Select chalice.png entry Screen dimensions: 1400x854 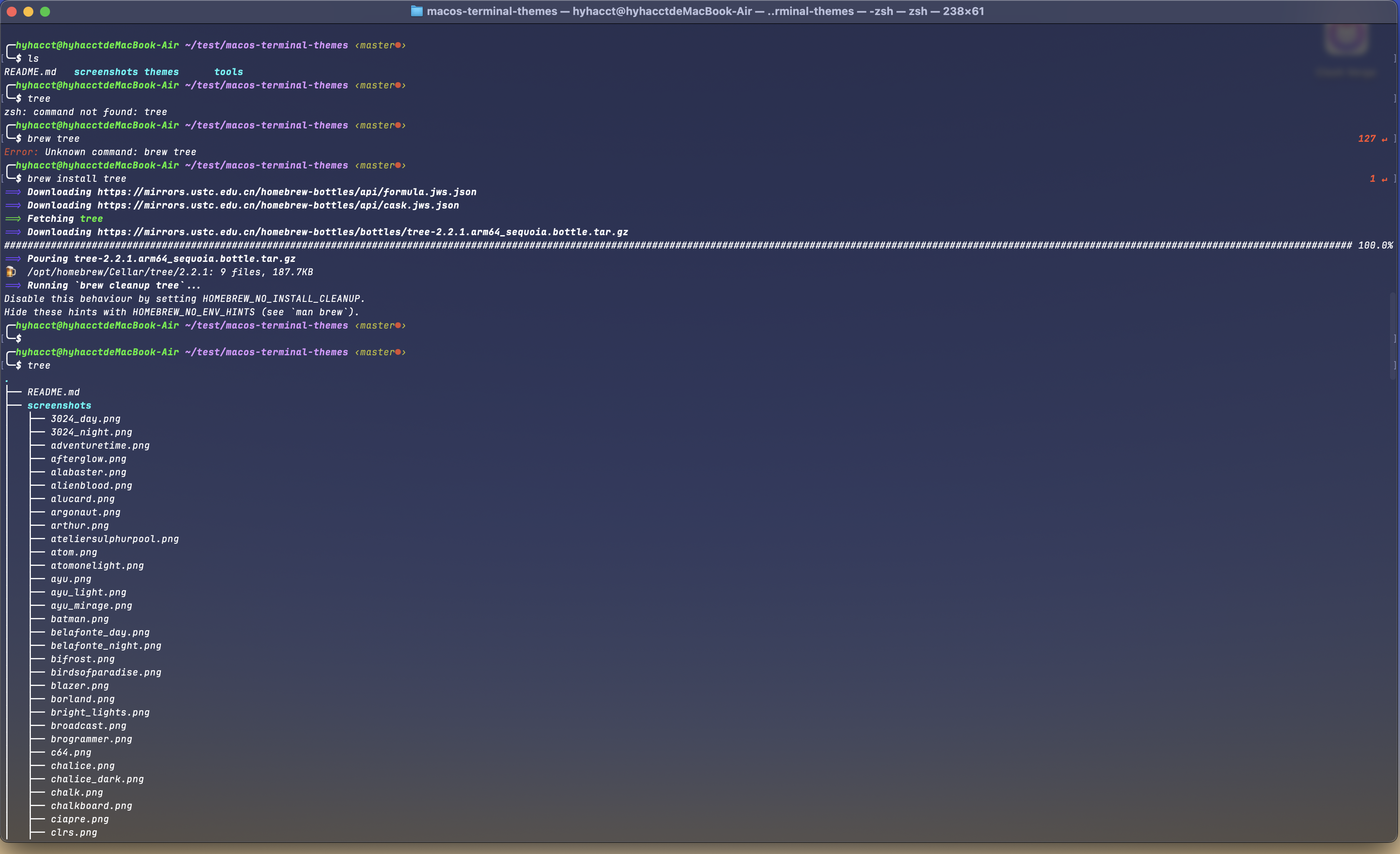coord(83,766)
